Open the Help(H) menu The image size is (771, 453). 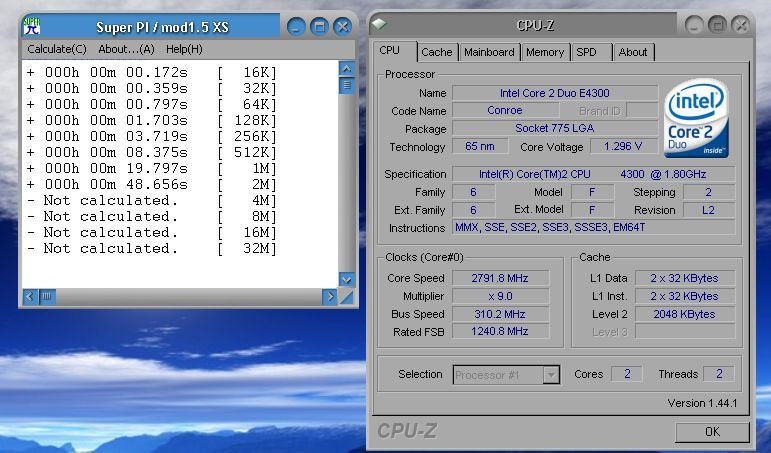184,49
